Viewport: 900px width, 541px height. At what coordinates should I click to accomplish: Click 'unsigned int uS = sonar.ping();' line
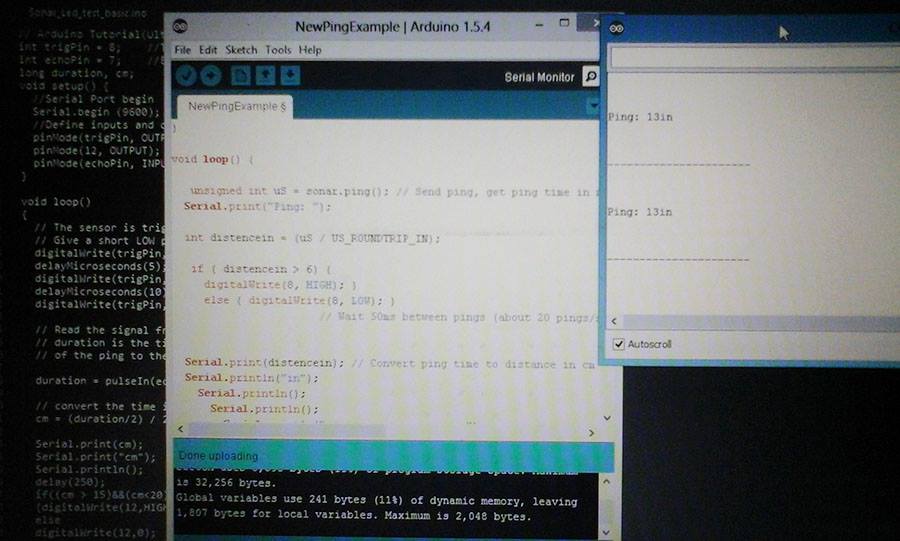[289, 191]
